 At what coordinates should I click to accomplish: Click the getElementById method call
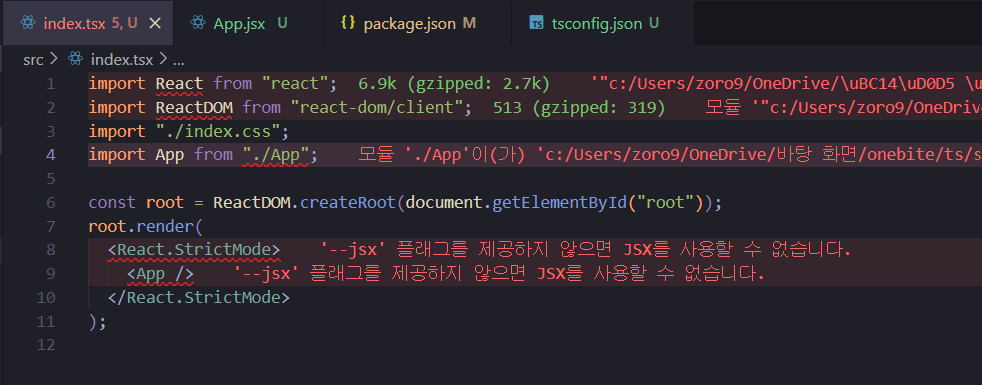(x=560, y=203)
